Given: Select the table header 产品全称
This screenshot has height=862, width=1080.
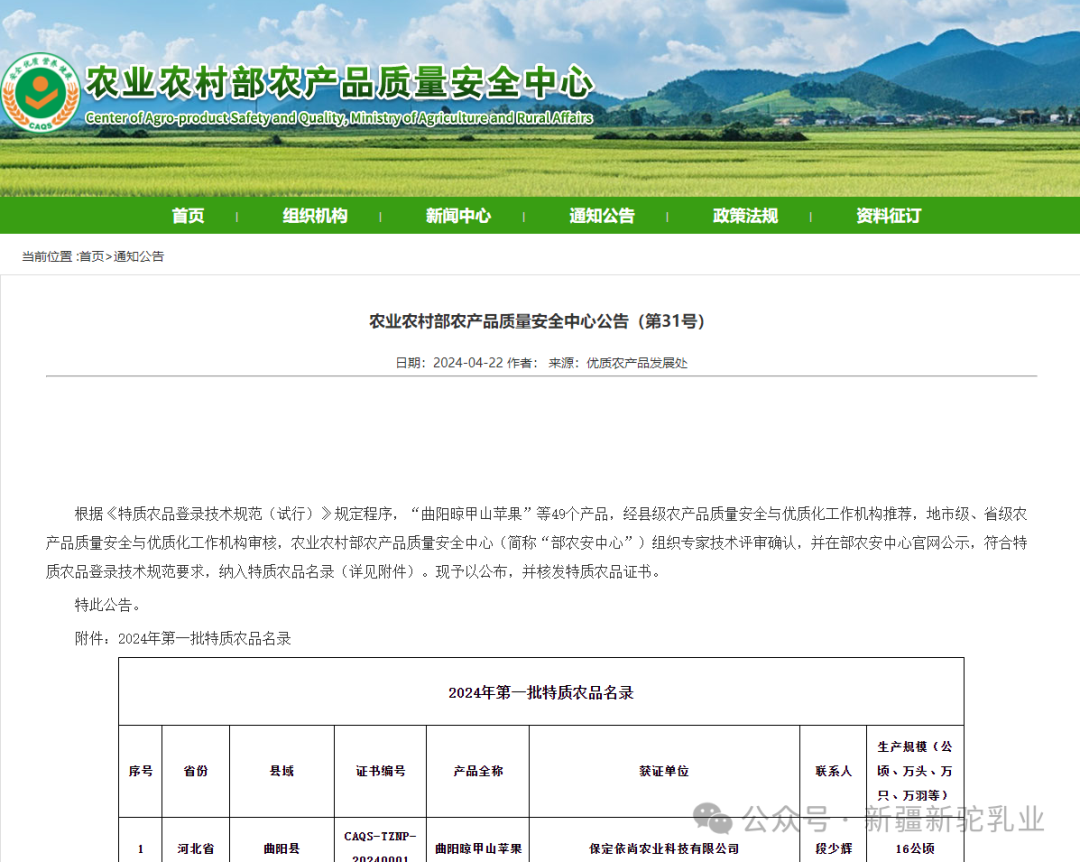Looking at the screenshot, I should tap(477, 771).
